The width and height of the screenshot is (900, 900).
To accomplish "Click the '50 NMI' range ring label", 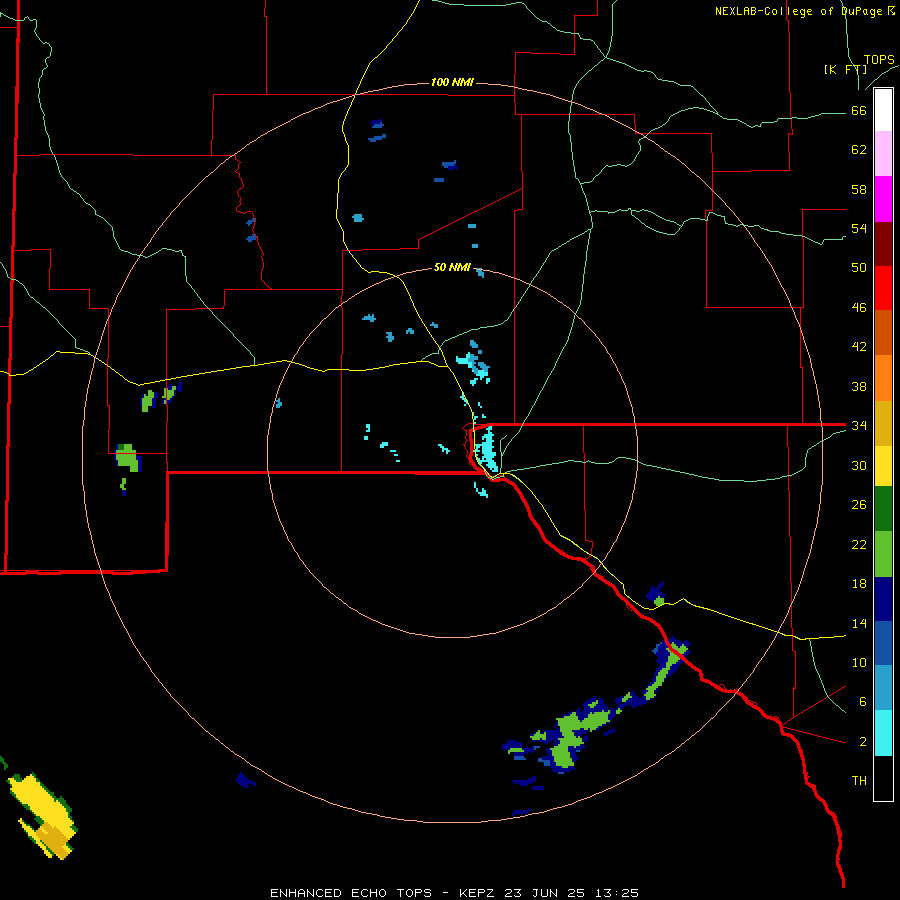I will 452,267.
